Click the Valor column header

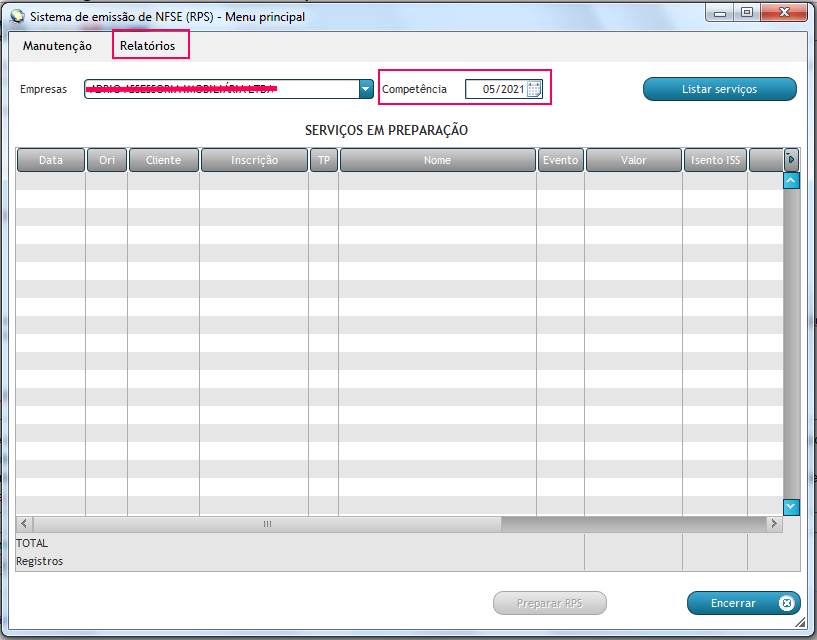pos(633,160)
